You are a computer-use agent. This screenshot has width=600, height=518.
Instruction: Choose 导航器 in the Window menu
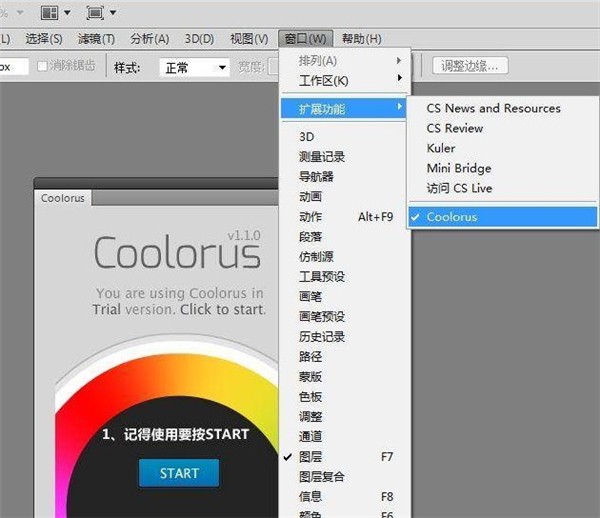coord(346,176)
